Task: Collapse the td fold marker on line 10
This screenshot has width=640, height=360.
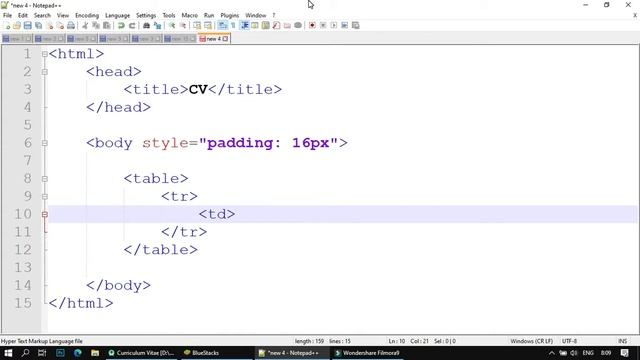Action: (45, 214)
